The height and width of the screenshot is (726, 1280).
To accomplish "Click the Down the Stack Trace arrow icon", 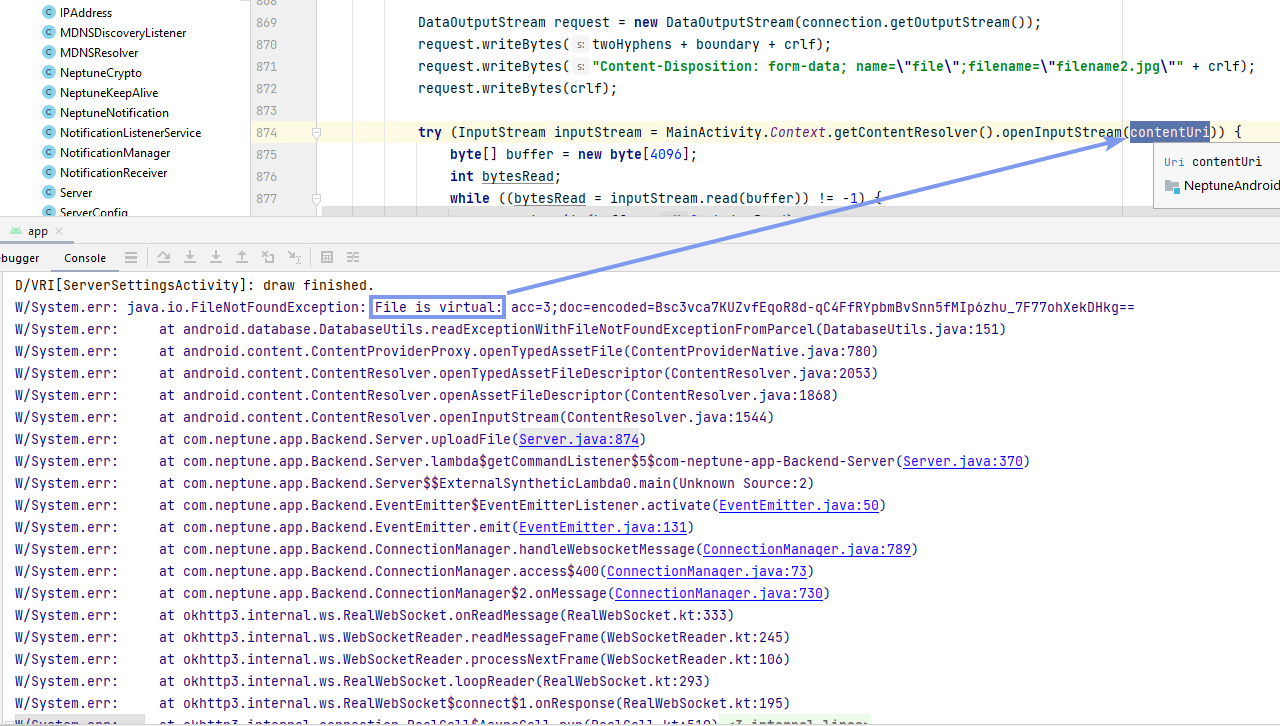I will point(190,257).
